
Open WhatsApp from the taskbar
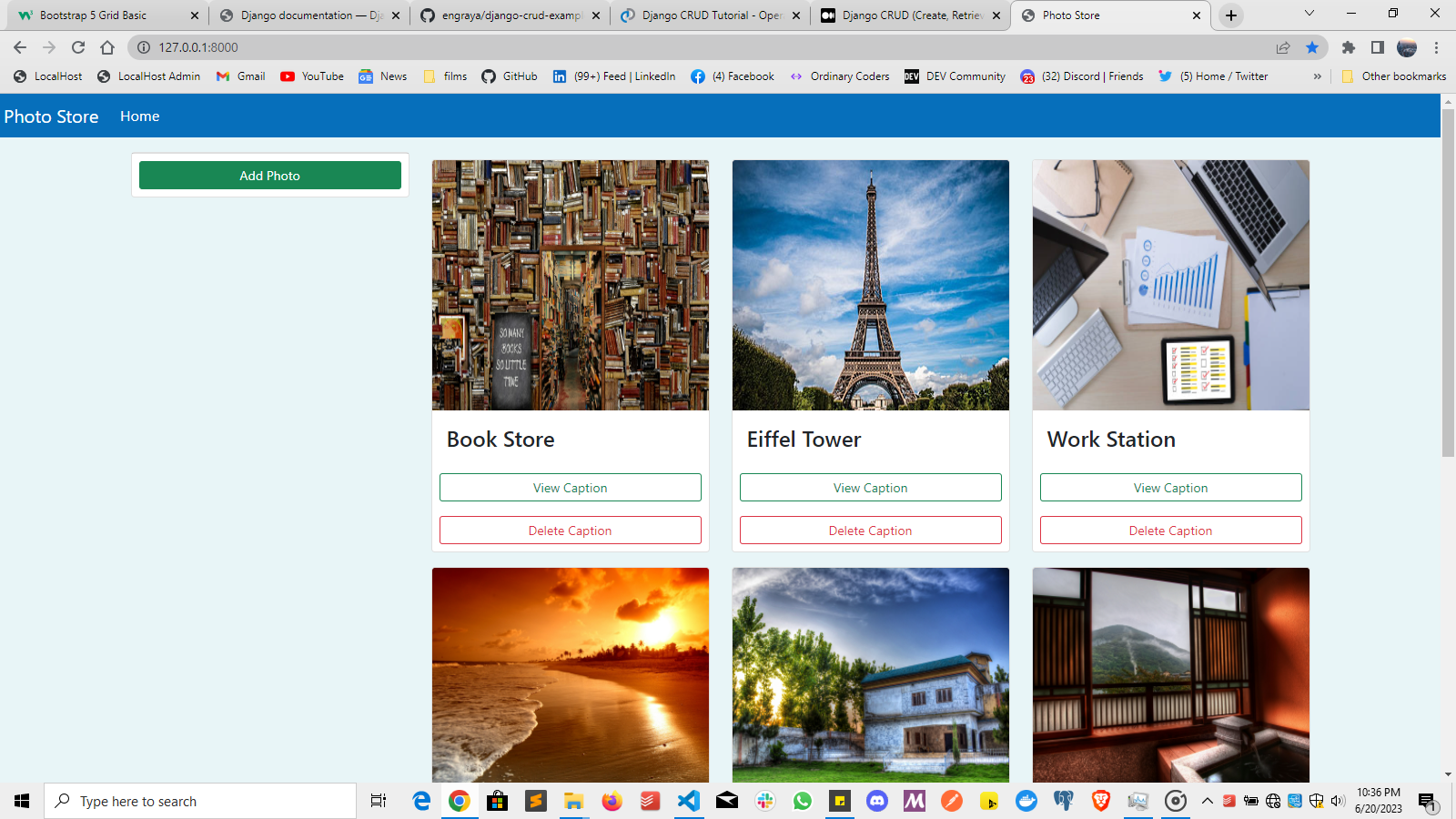pos(803,801)
